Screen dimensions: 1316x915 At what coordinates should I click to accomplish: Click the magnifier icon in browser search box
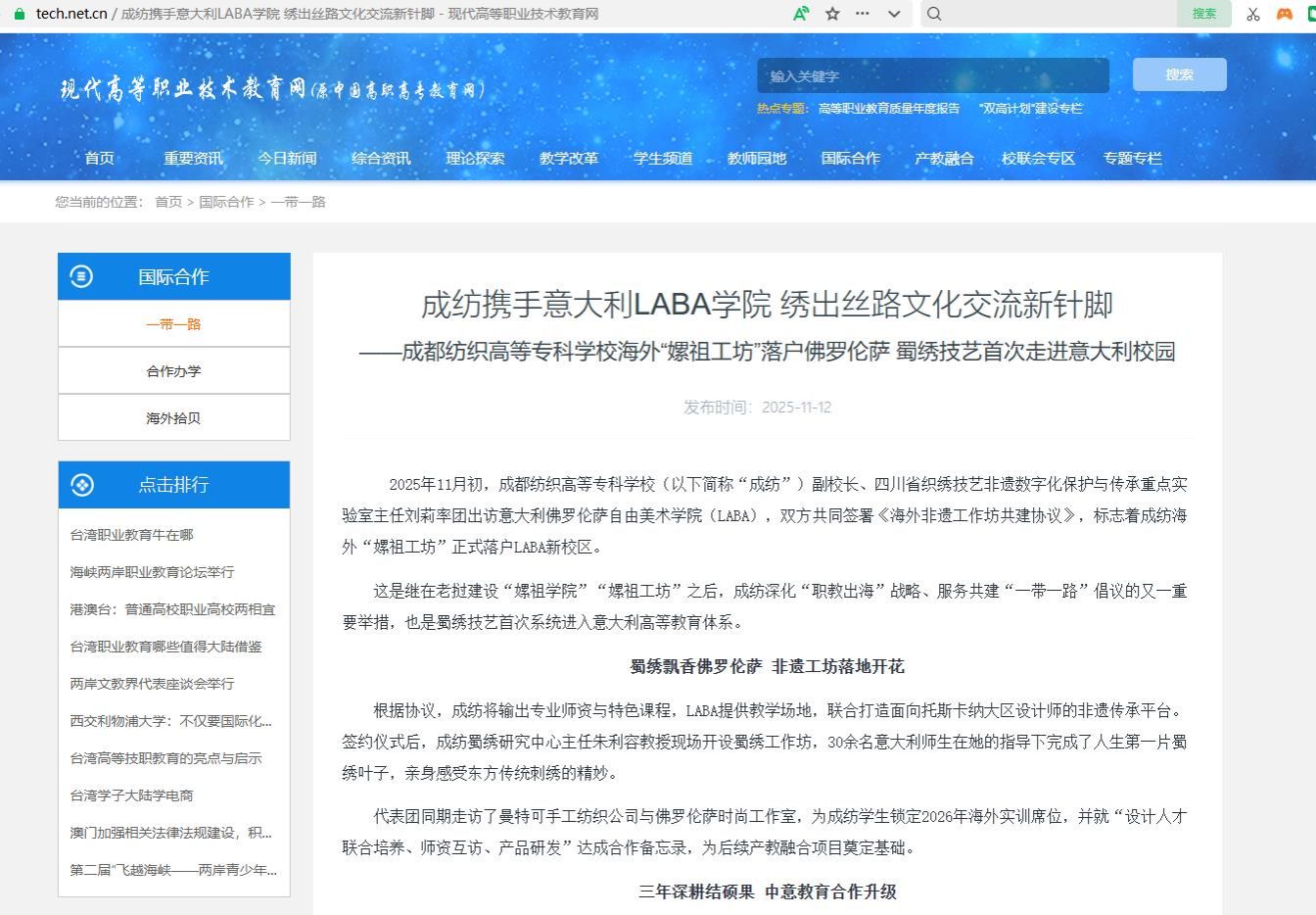pos(934,14)
